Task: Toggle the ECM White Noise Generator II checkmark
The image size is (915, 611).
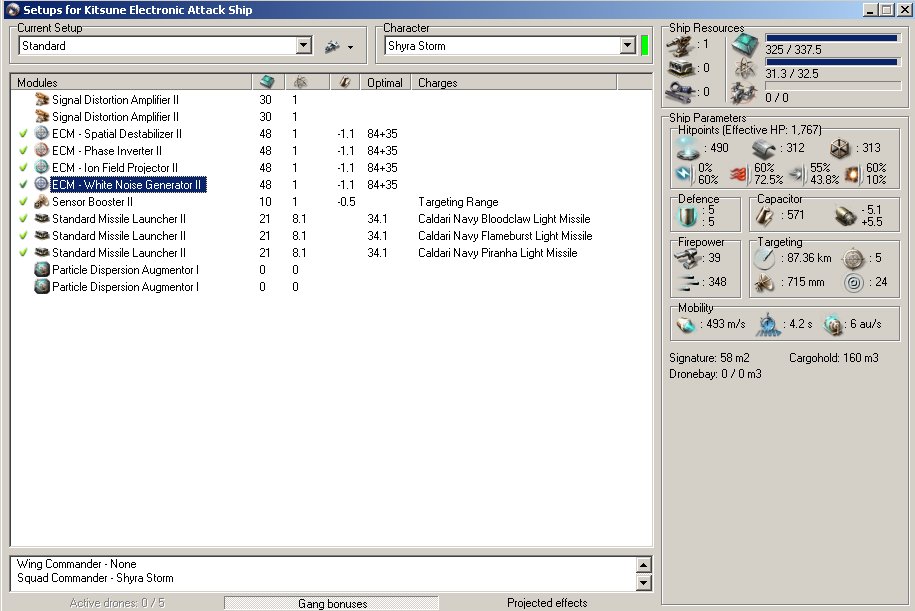Action: (x=23, y=184)
